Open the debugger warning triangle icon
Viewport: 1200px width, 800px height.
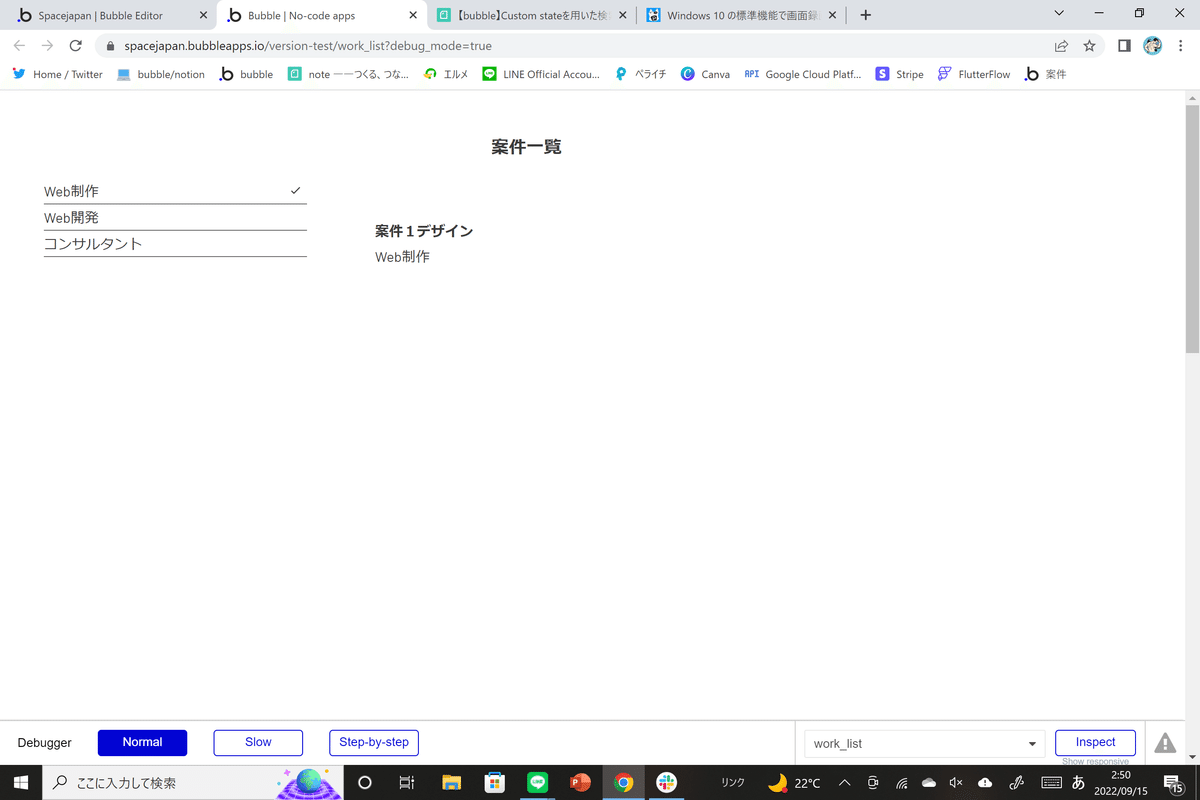pyautogui.click(x=1165, y=743)
